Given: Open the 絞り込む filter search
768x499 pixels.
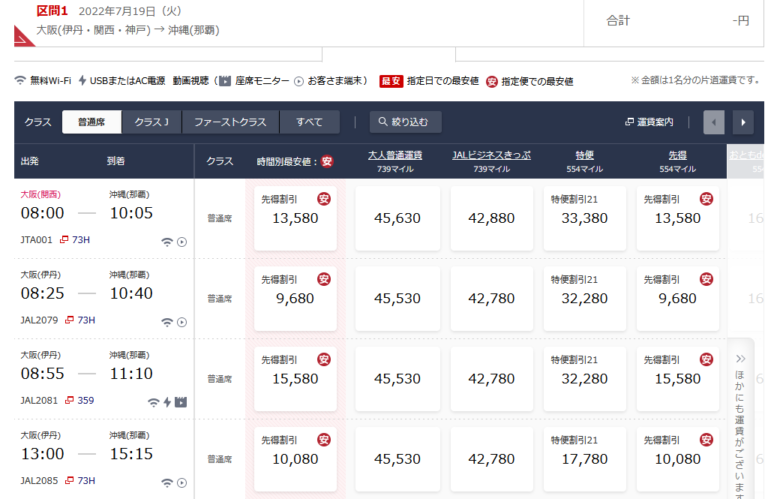Looking at the screenshot, I should point(406,122).
